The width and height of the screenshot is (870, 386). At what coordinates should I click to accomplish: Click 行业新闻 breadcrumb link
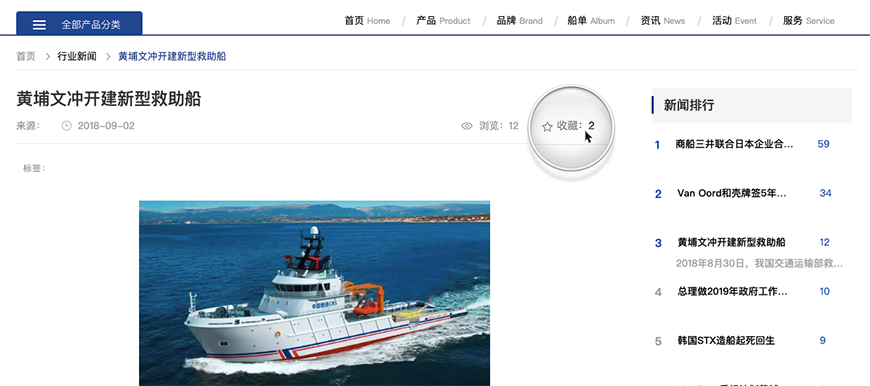[77, 57]
